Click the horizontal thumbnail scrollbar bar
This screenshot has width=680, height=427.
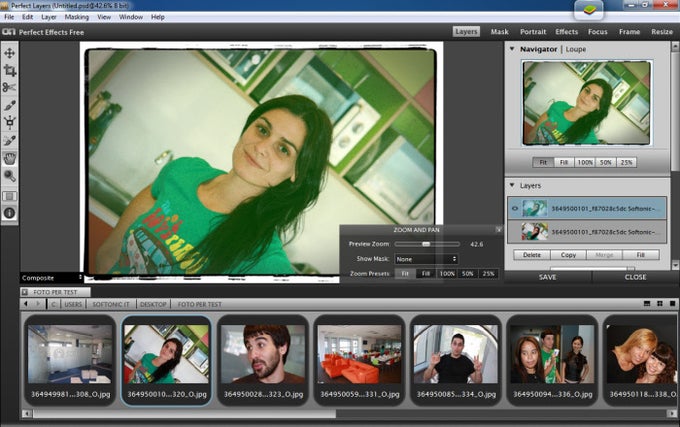point(185,414)
